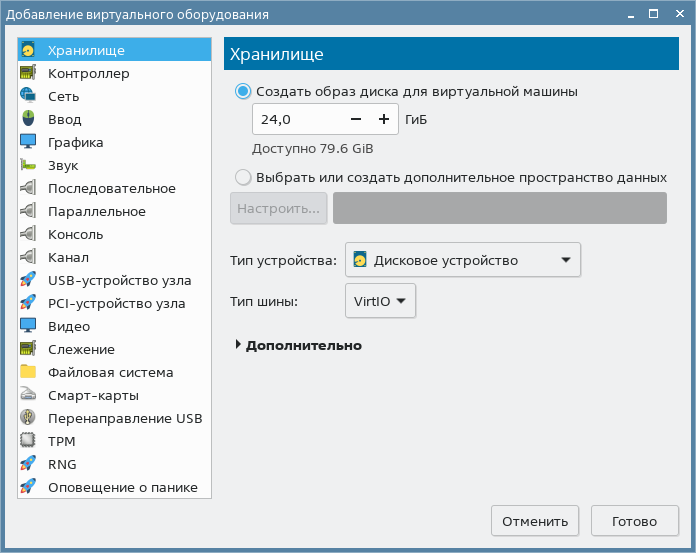696x553 pixels.
Task: Click the chip icon beside TPM
Action: [x=28, y=442]
